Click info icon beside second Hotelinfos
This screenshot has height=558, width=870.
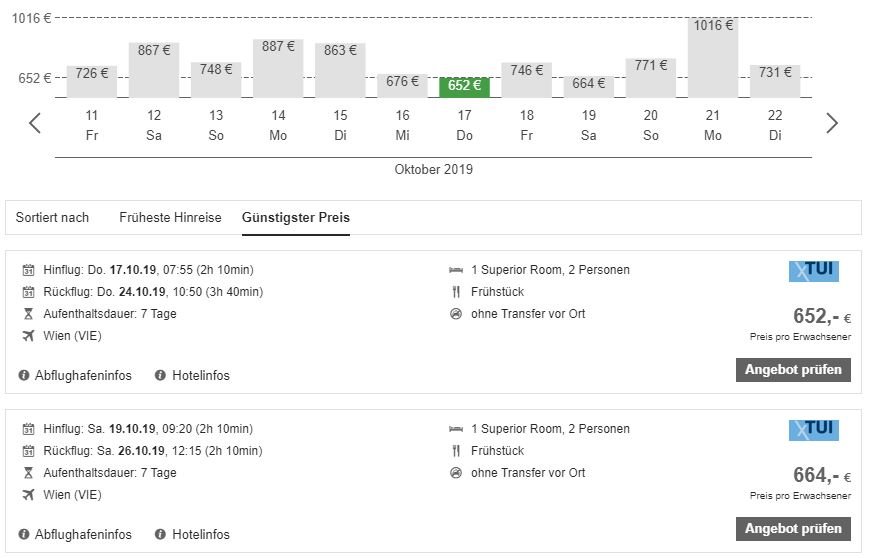tap(160, 534)
